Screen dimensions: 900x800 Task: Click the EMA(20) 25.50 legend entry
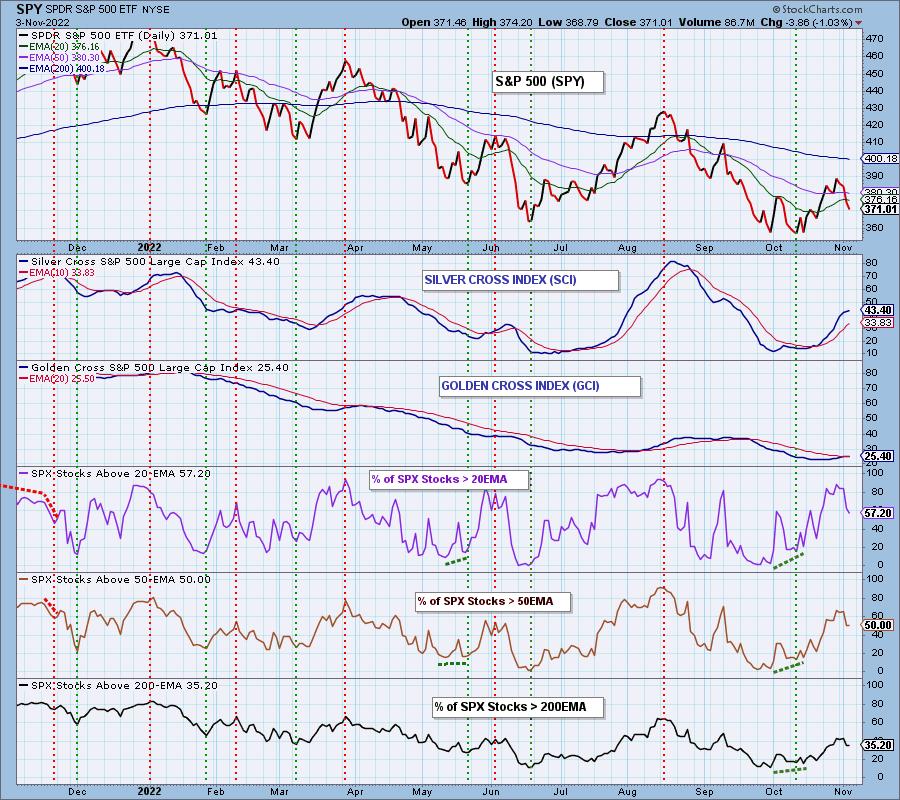pyautogui.click(x=57, y=378)
